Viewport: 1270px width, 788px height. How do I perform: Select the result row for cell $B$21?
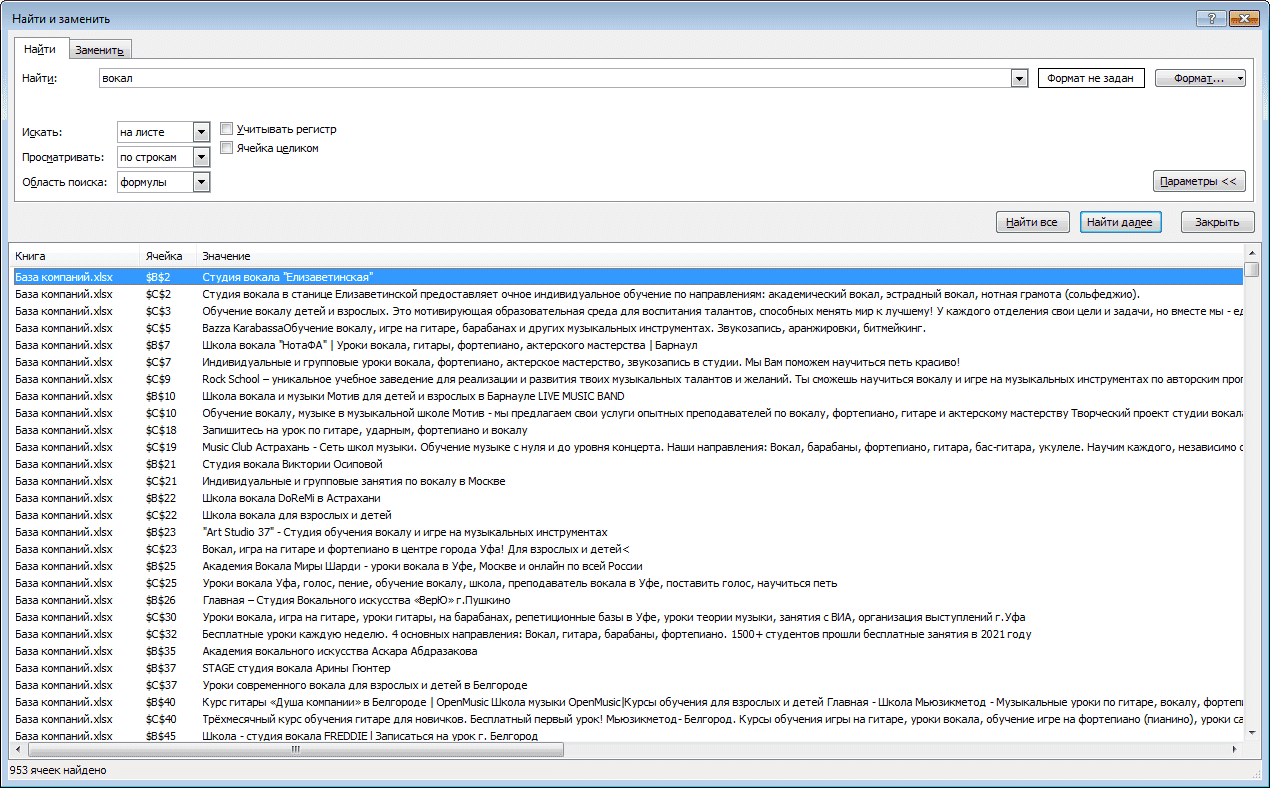pos(628,464)
